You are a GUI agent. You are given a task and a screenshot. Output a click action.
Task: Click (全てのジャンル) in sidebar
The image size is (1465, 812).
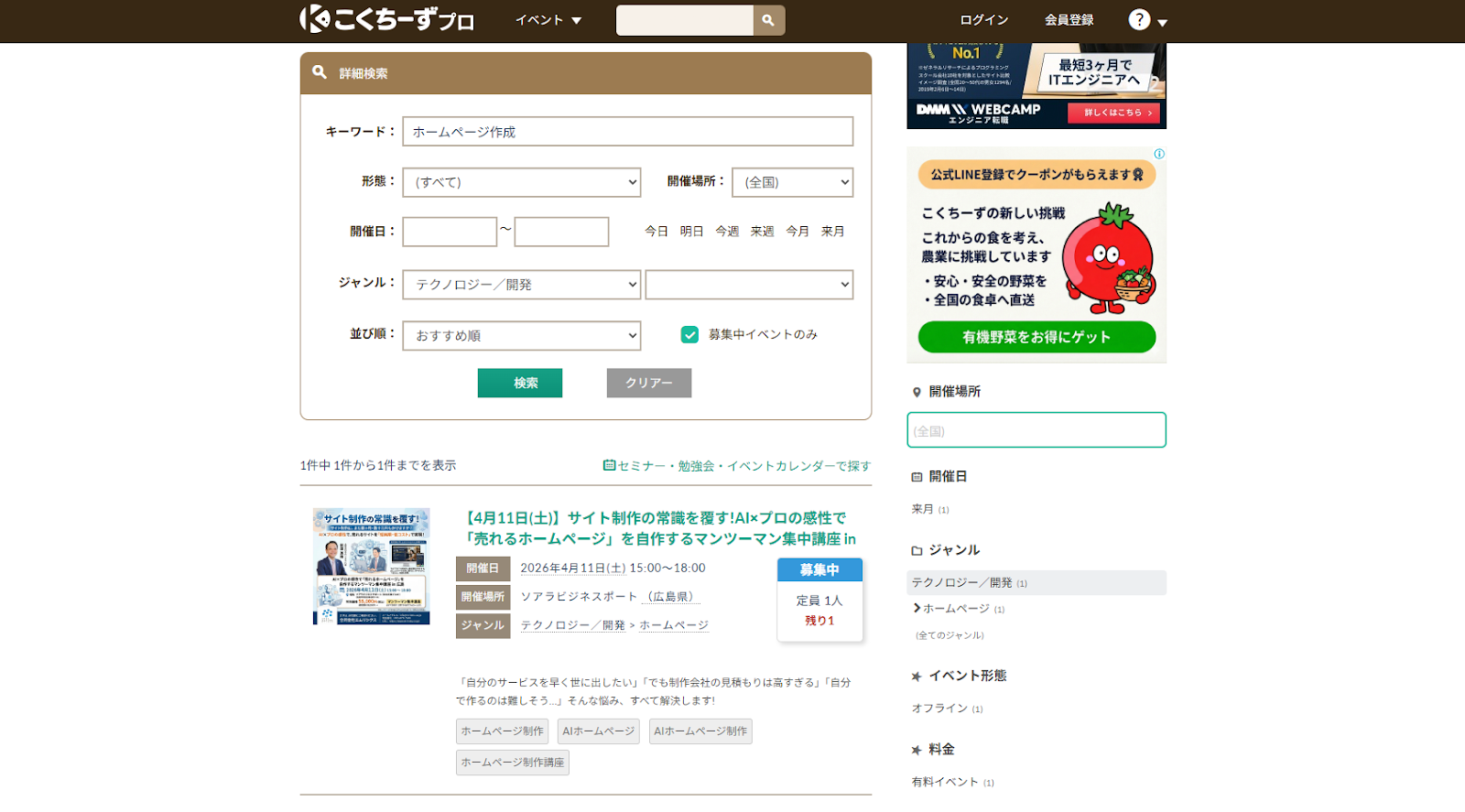click(950, 635)
